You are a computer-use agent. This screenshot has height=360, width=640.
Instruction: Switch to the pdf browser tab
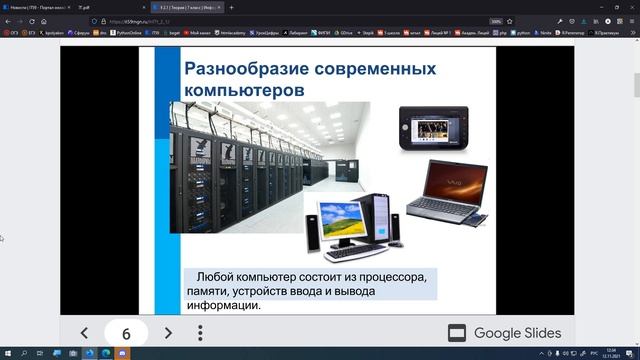(x=111, y=7)
